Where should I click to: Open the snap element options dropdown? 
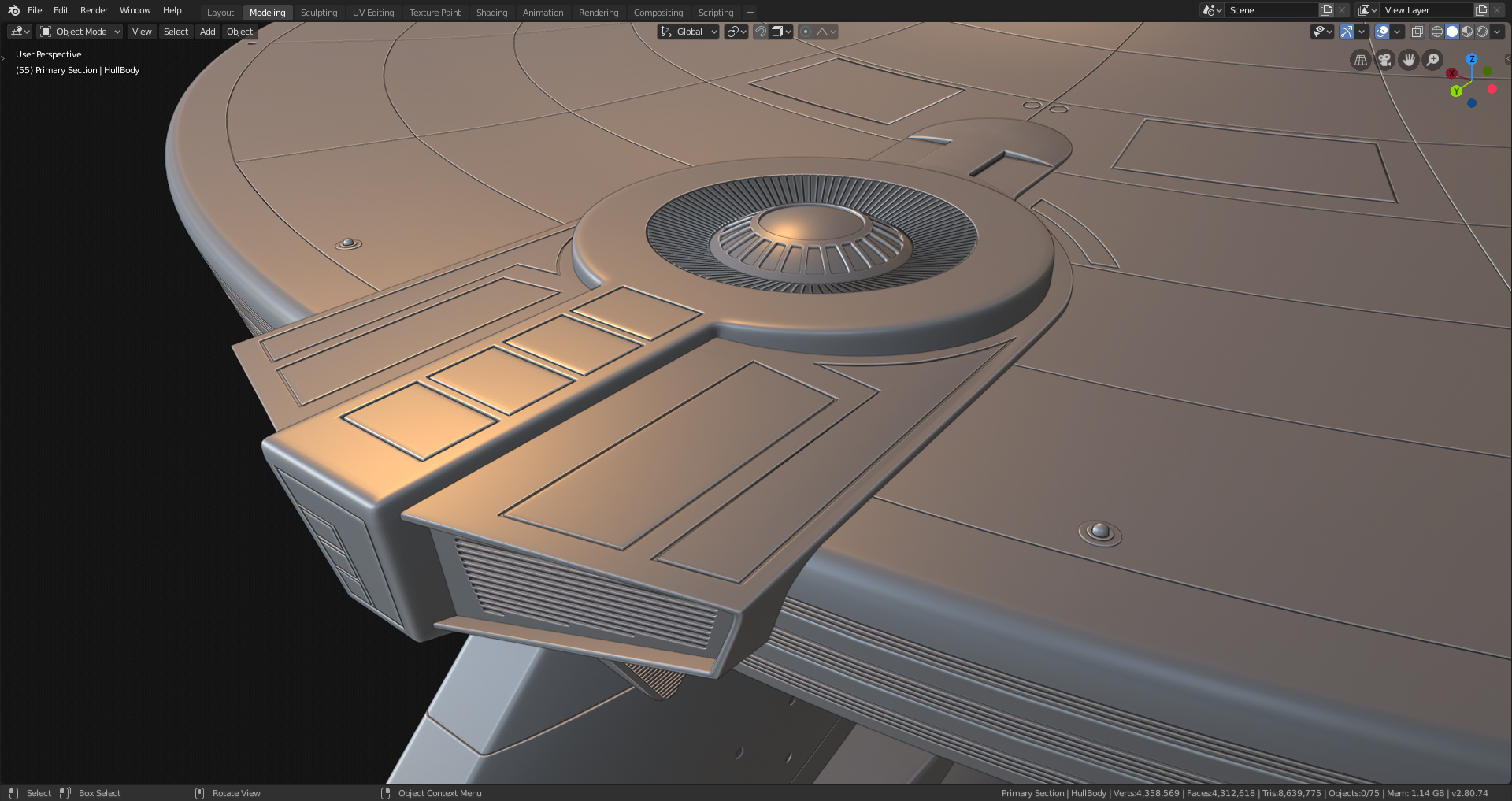[782, 32]
